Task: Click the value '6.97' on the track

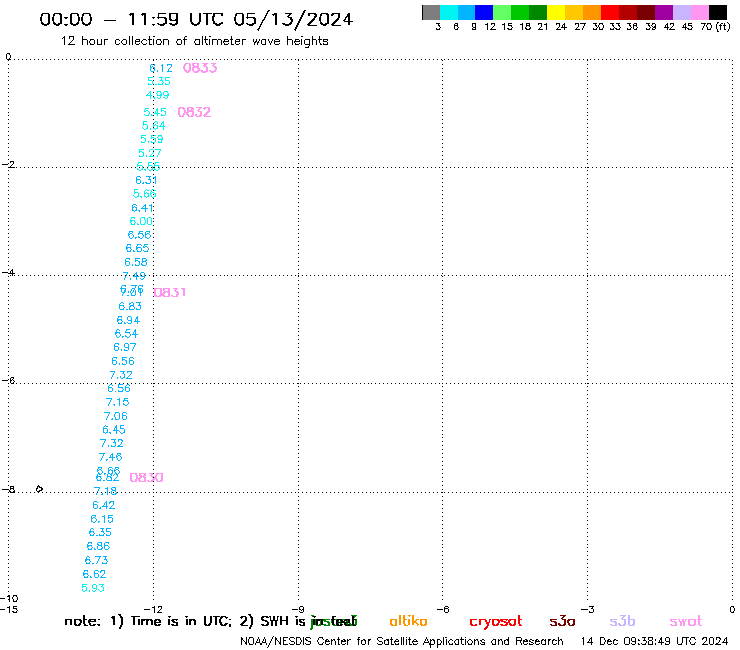Action: 125,347
